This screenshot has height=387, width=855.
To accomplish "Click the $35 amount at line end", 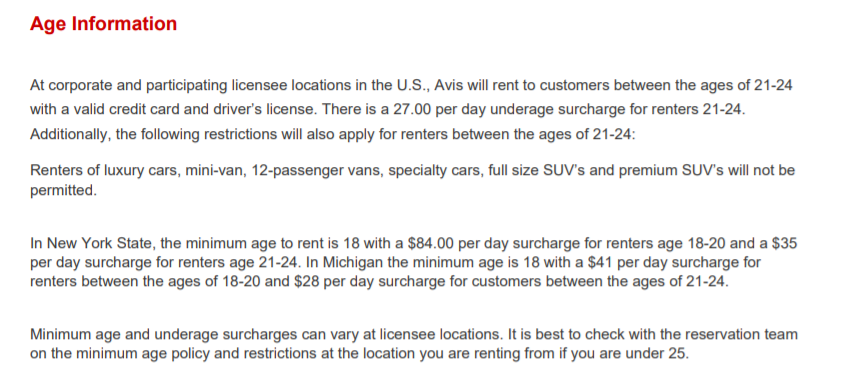I will coord(784,243).
